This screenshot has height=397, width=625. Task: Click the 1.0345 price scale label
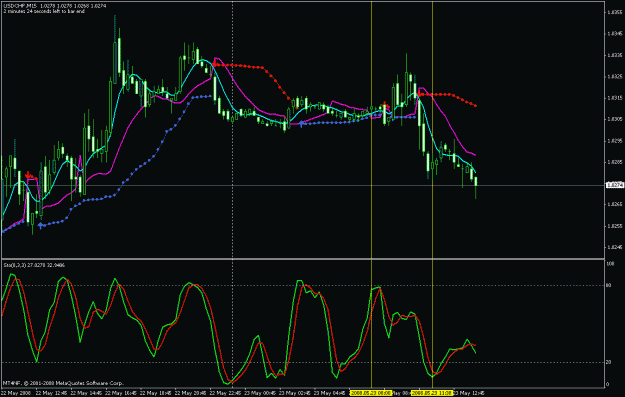tap(615, 34)
